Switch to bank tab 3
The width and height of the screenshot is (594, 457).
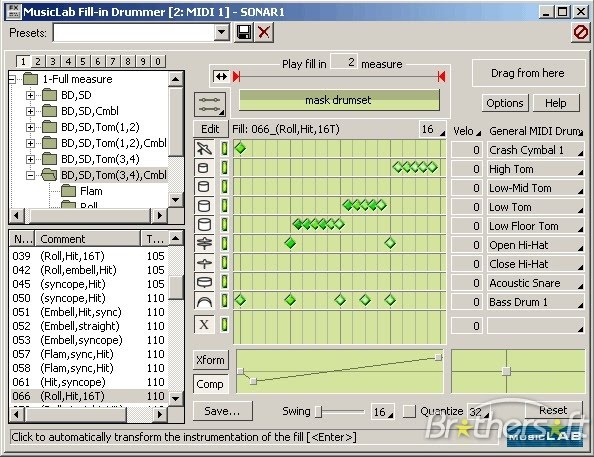click(x=53, y=61)
